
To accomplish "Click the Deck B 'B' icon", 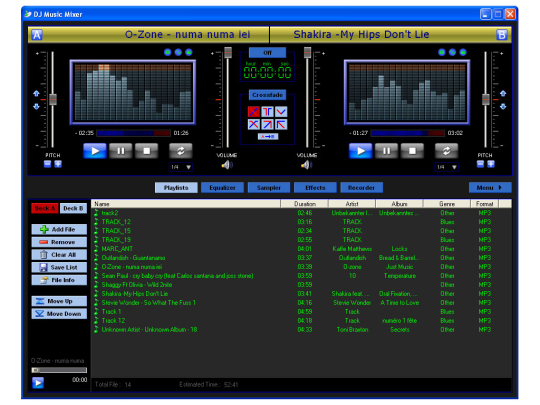I will click(502, 35).
